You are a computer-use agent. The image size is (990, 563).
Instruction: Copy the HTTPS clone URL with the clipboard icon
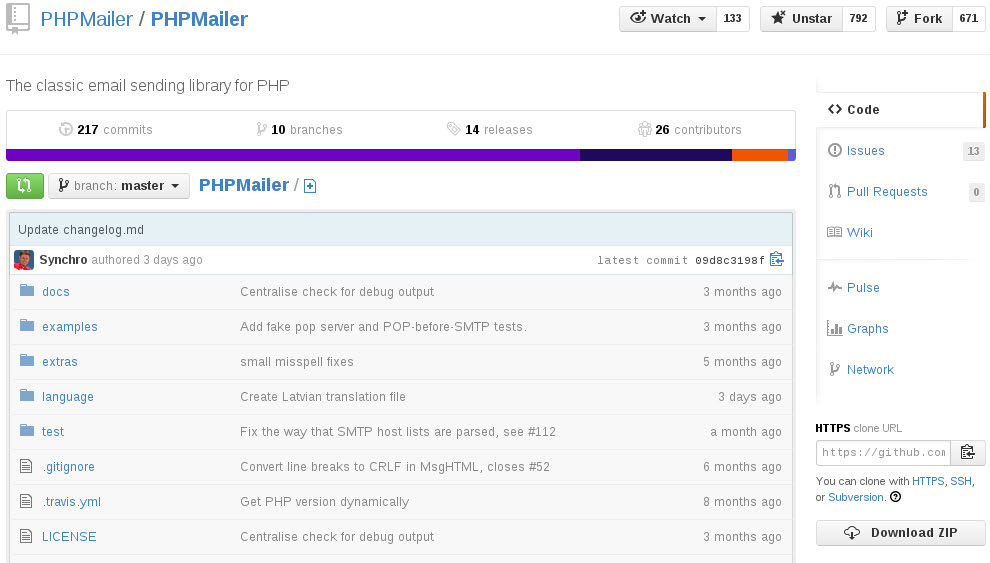tap(968, 453)
